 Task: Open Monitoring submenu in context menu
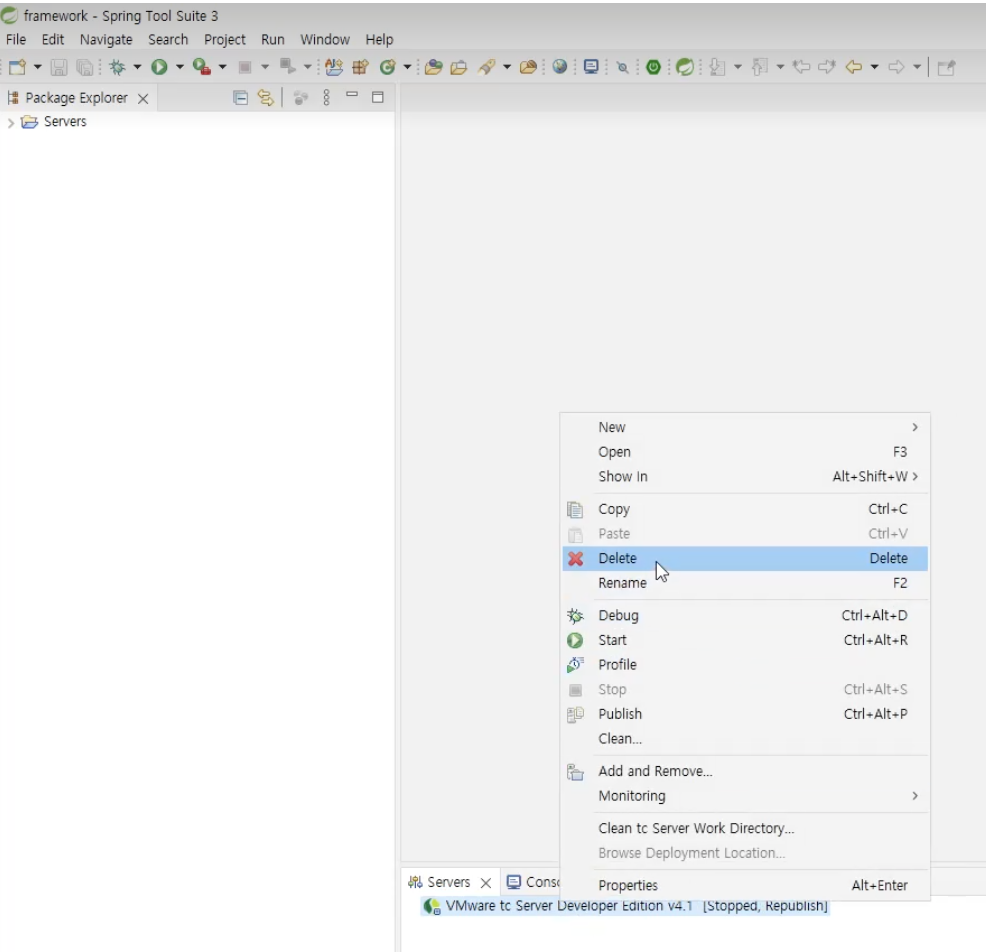[745, 795]
